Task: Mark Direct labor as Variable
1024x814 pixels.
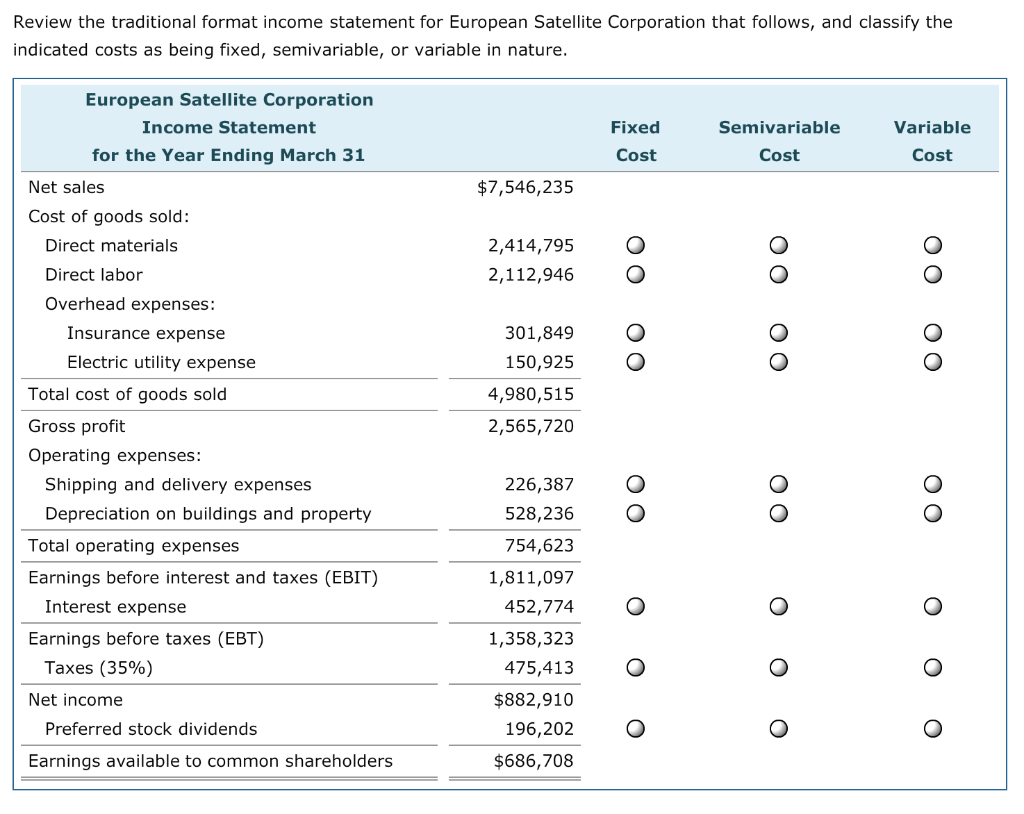Action: (932, 275)
